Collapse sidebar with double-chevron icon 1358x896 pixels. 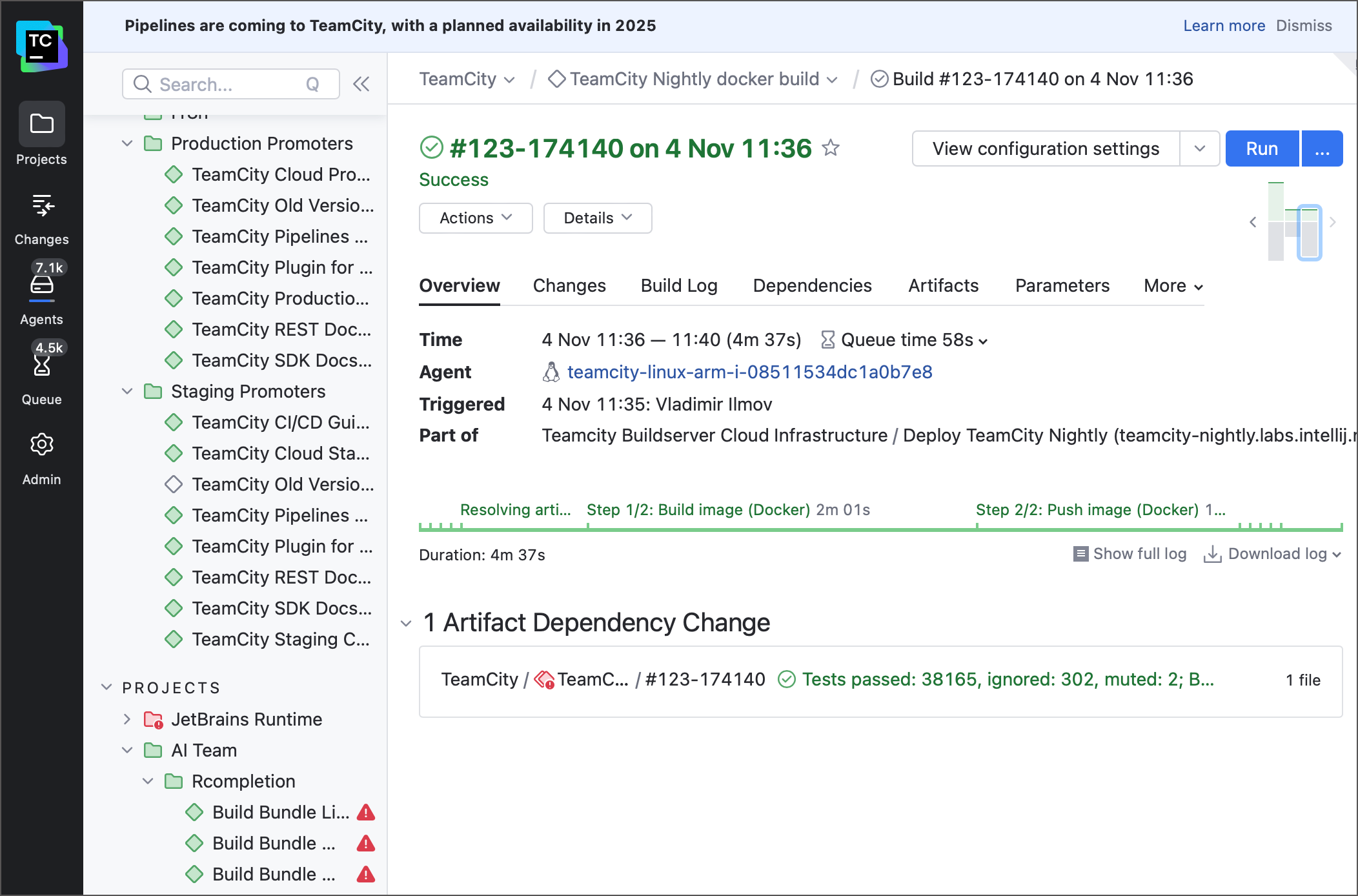click(x=361, y=84)
